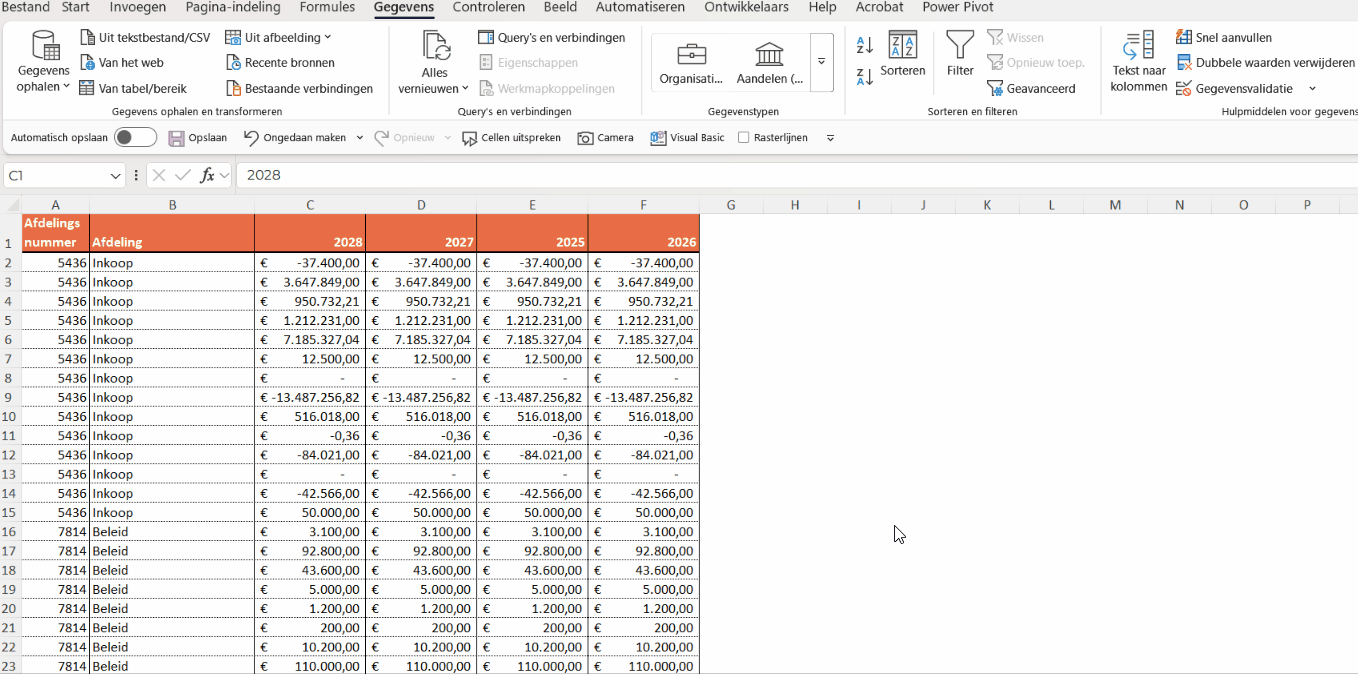The height and width of the screenshot is (674, 1358).
Task: Sort descending with the Z to A icon
Action: click(x=865, y=76)
